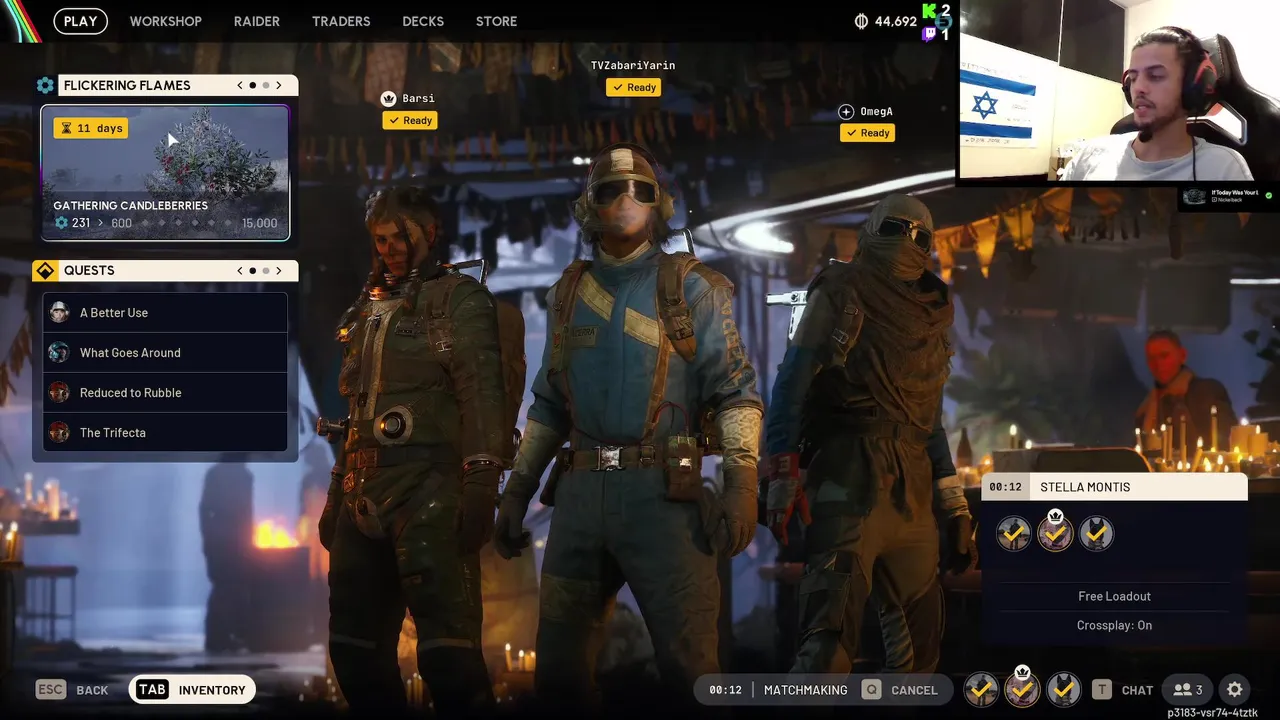Click the dog avatar in bottom bar
This screenshot has height=720, width=1280.
pos(1063,689)
